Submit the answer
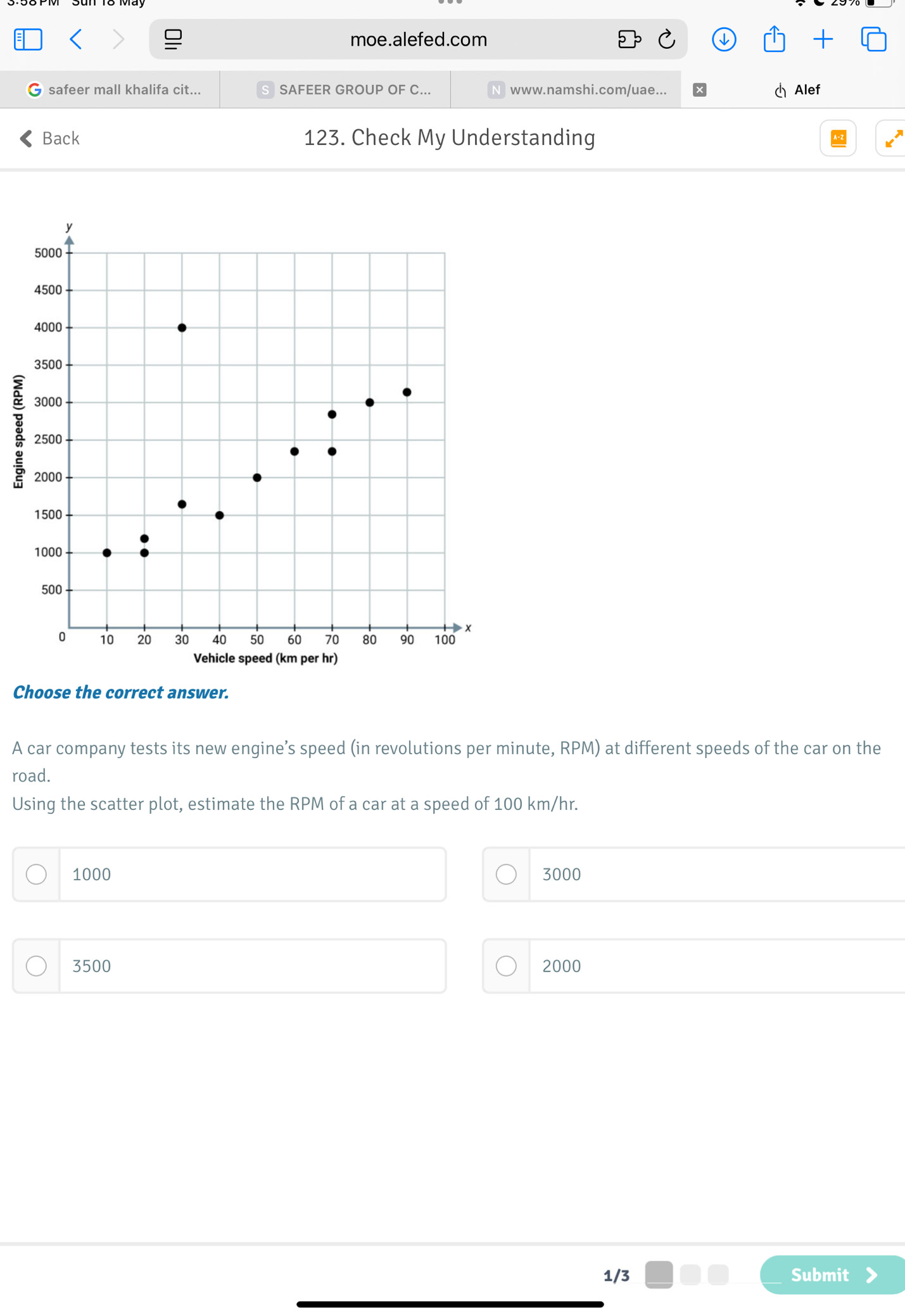Viewport: 905px width, 1316px height. coord(832,1274)
